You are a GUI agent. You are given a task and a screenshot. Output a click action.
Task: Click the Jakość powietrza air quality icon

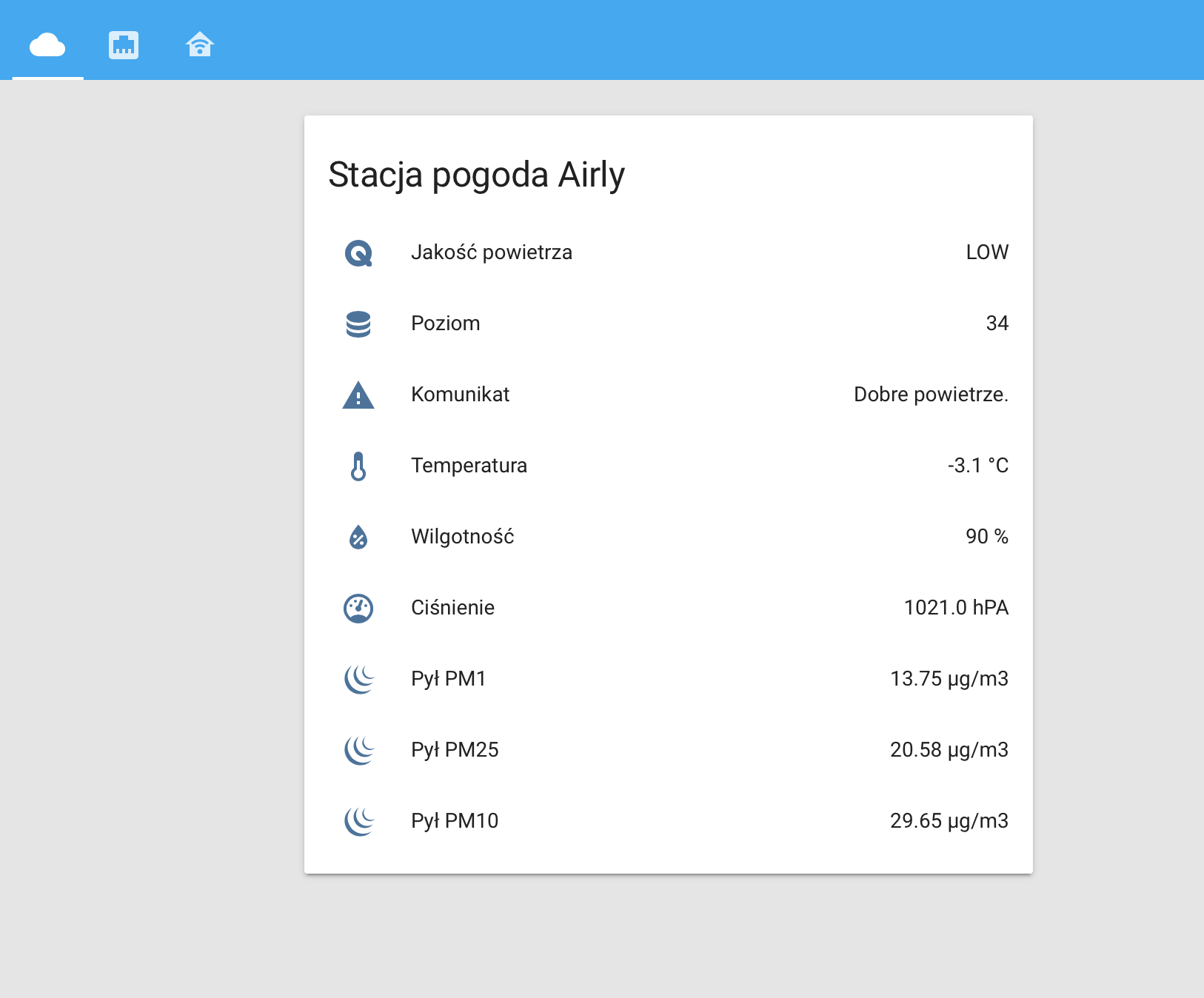(358, 253)
